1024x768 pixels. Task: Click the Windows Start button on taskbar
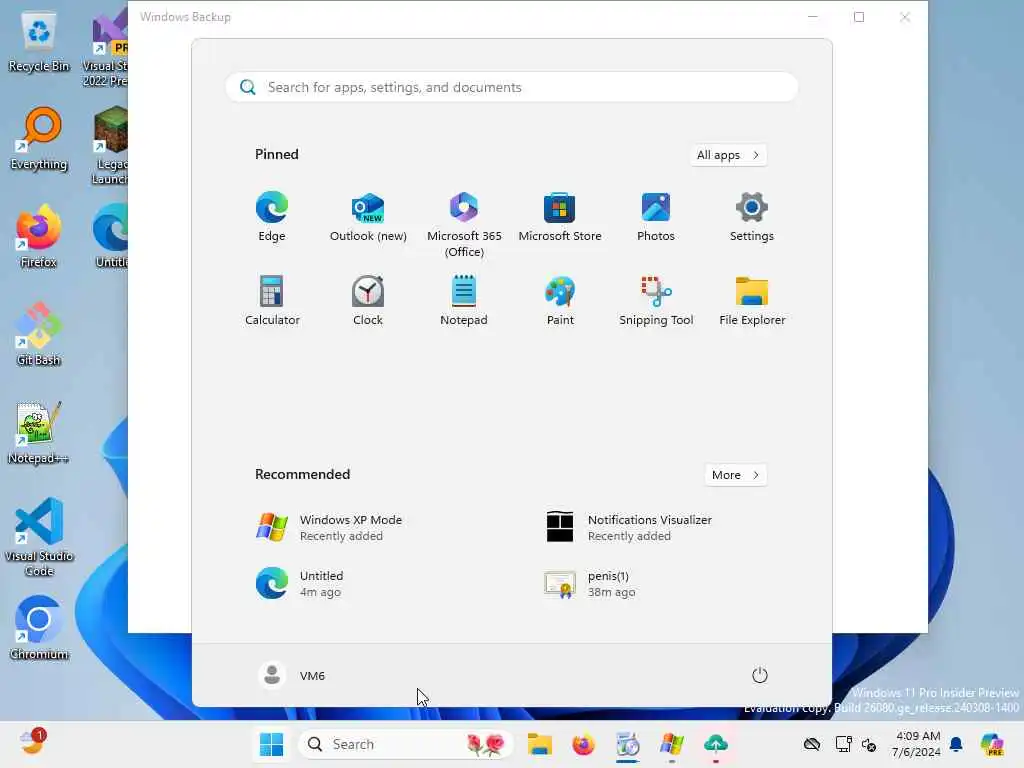click(x=271, y=744)
